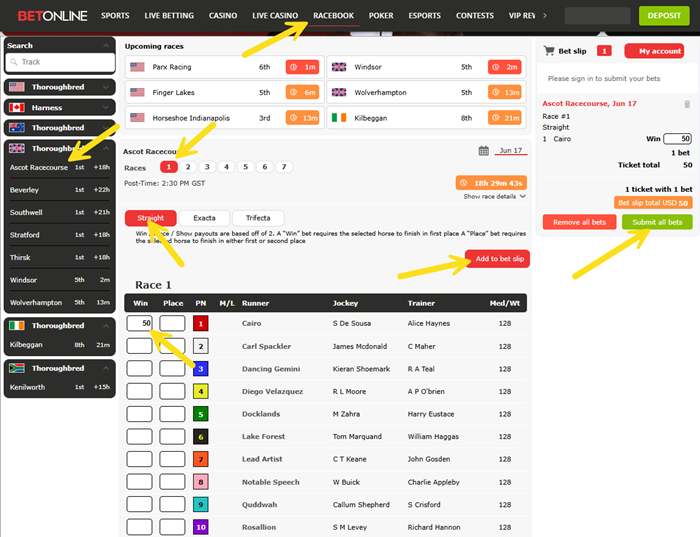The height and width of the screenshot is (537, 700).
Task: Click the Canada flag Harness icon
Action: click(15, 107)
